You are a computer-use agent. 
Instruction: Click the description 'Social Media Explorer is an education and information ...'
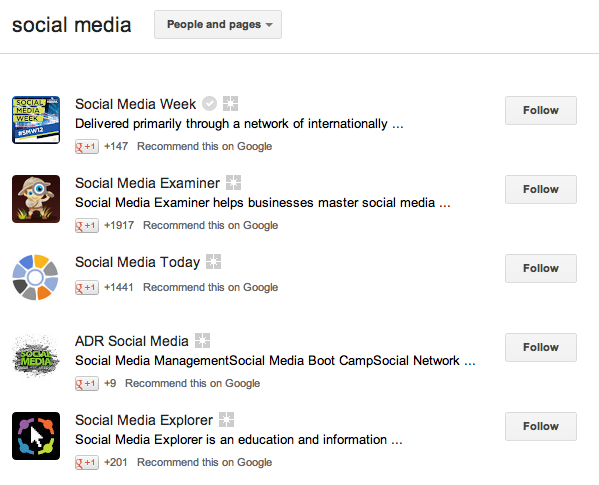click(239, 440)
